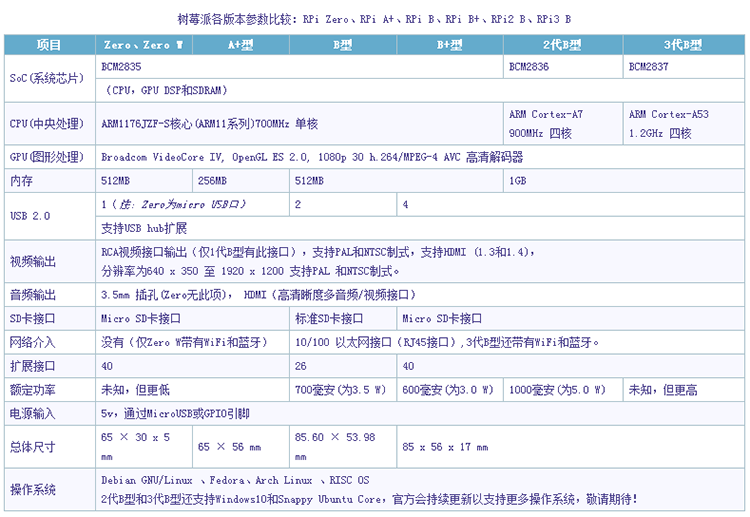Image resolution: width=750 pixels, height=517 pixels.
Task: Click the SD卡接口 row label
Action: click(50, 319)
